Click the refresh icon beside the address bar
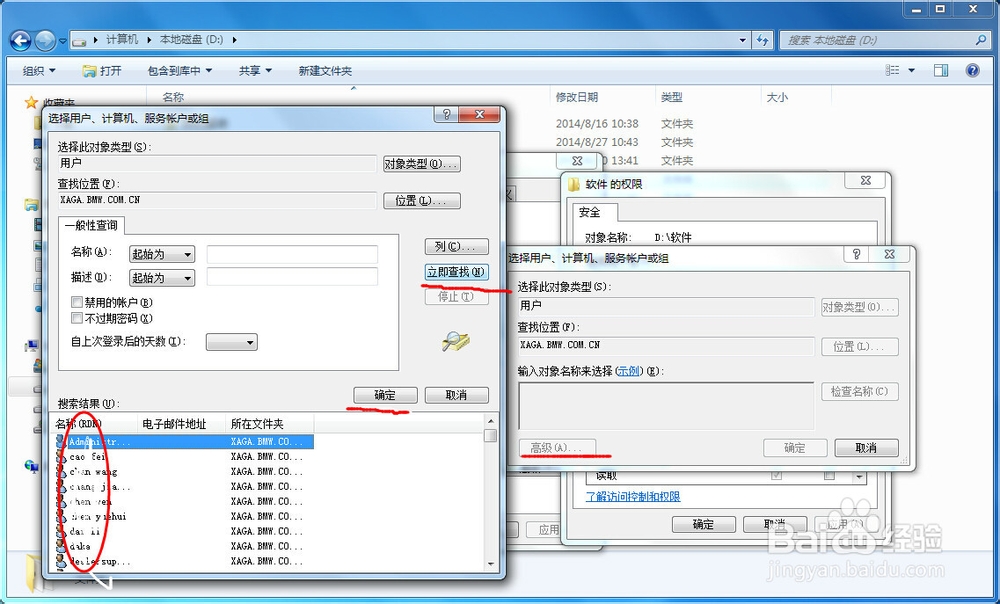 point(763,41)
